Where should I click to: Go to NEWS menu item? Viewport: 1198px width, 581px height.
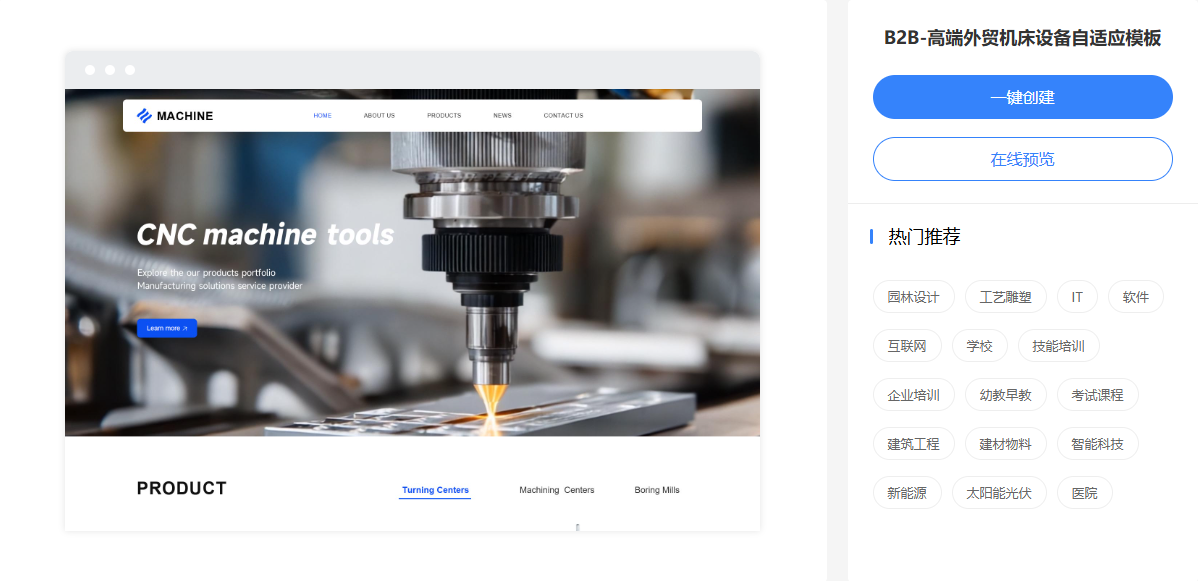[502, 116]
